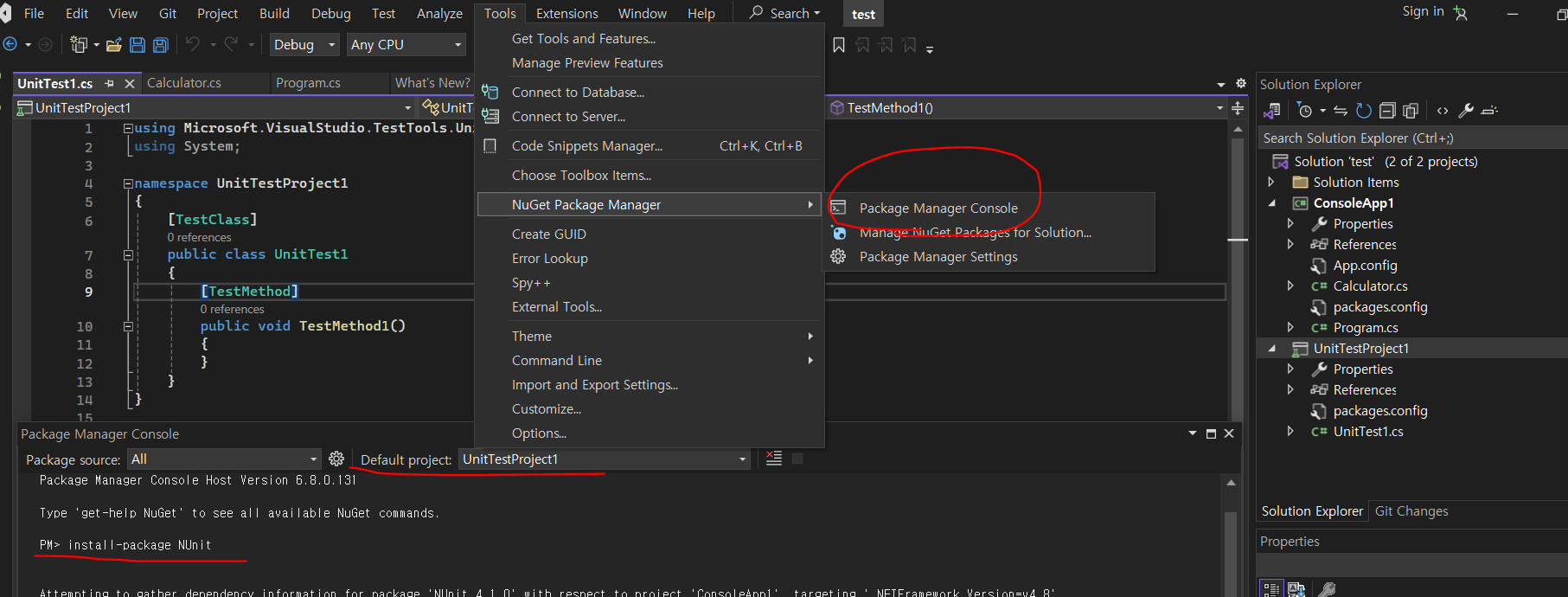Screen dimensions: 1568x597
Task: Click the Connect to Database menu icon
Action: (490, 92)
